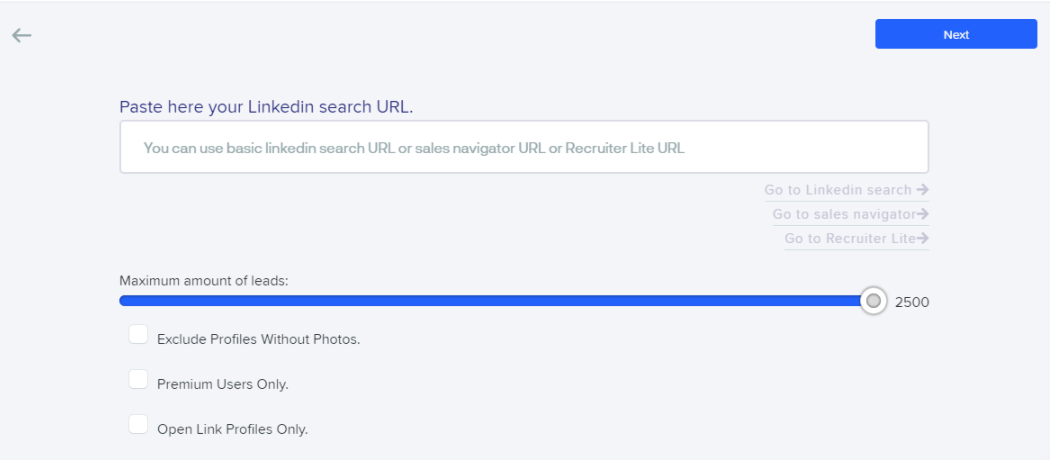Click the arrow icon beside Go to Recruiter Lite

pyautogui.click(x=923, y=238)
